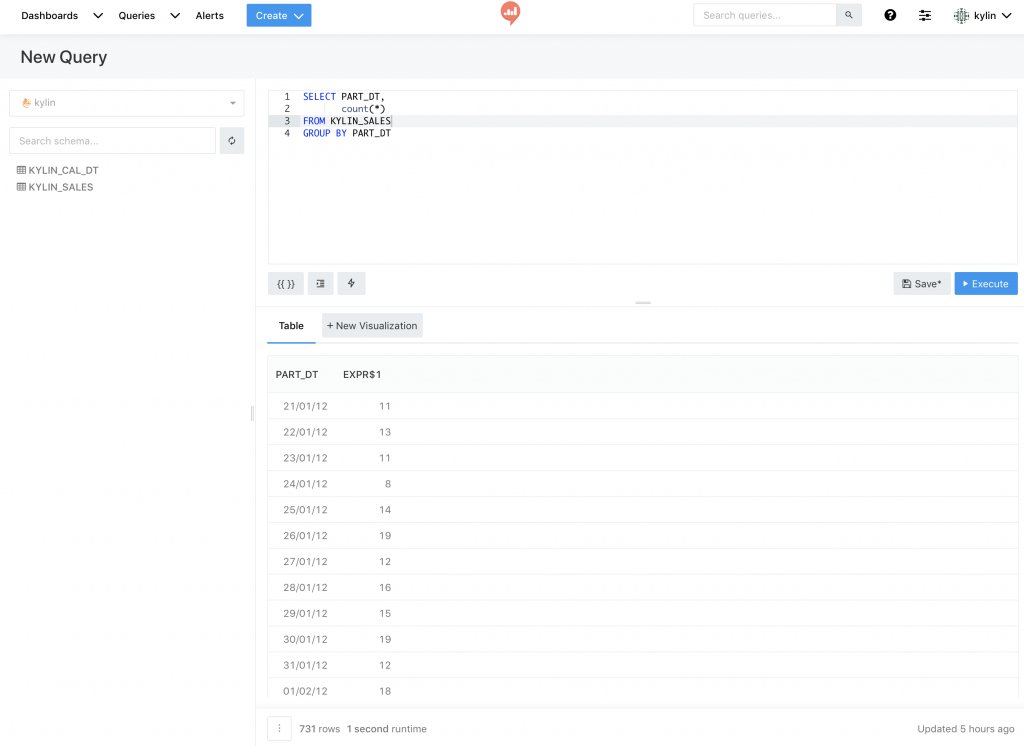Open the kylin user account menu
The height and width of the screenshot is (746, 1024).
(982, 16)
